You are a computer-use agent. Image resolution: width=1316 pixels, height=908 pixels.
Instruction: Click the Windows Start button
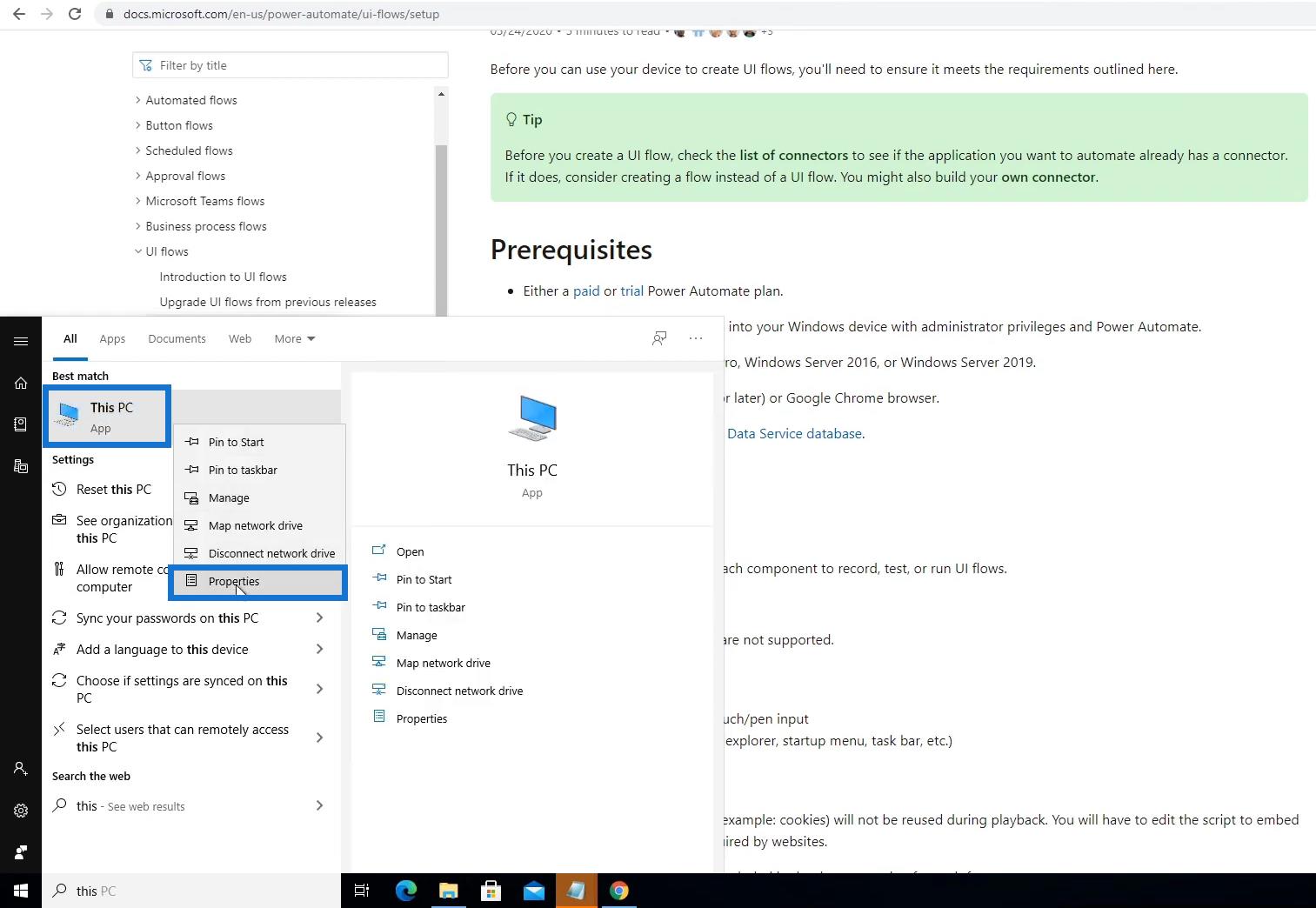pyautogui.click(x=21, y=891)
